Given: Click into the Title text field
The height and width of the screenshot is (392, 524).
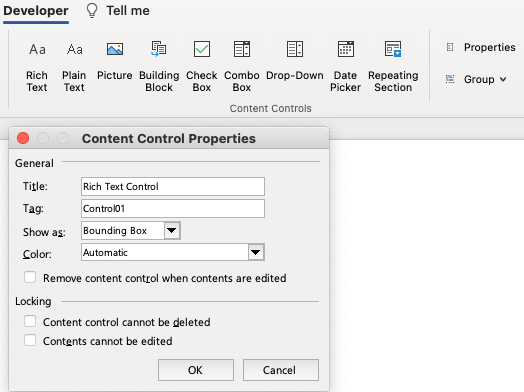Looking at the screenshot, I should [173, 186].
